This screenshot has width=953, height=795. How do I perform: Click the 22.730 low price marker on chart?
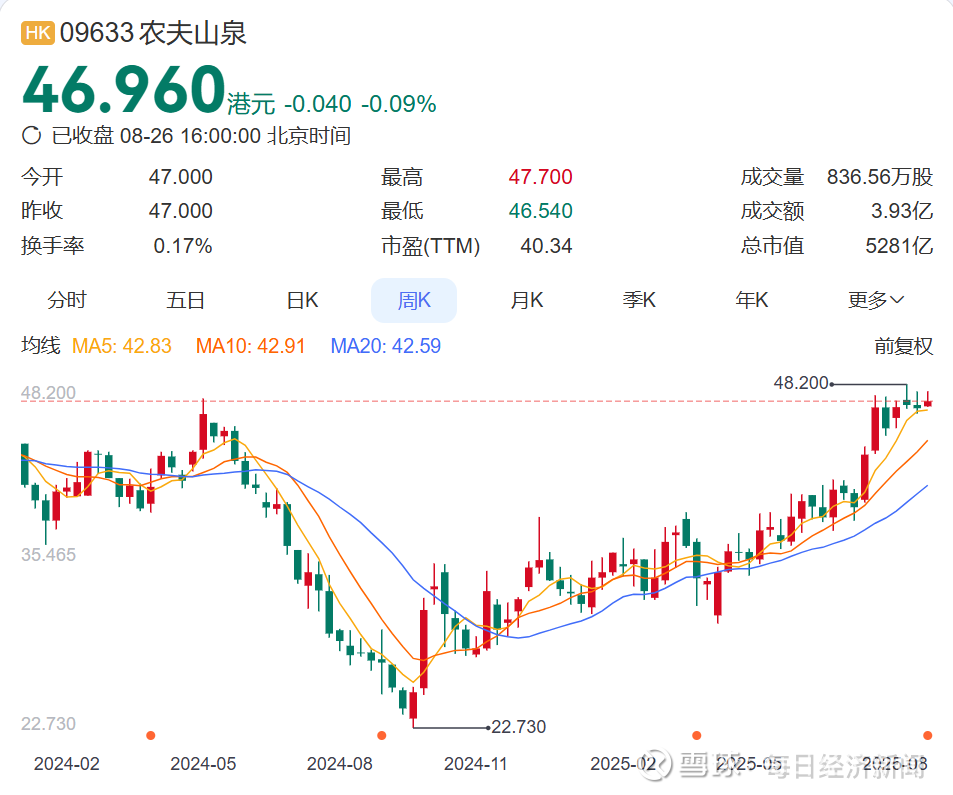pyautogui.click(x=518, y=726)
